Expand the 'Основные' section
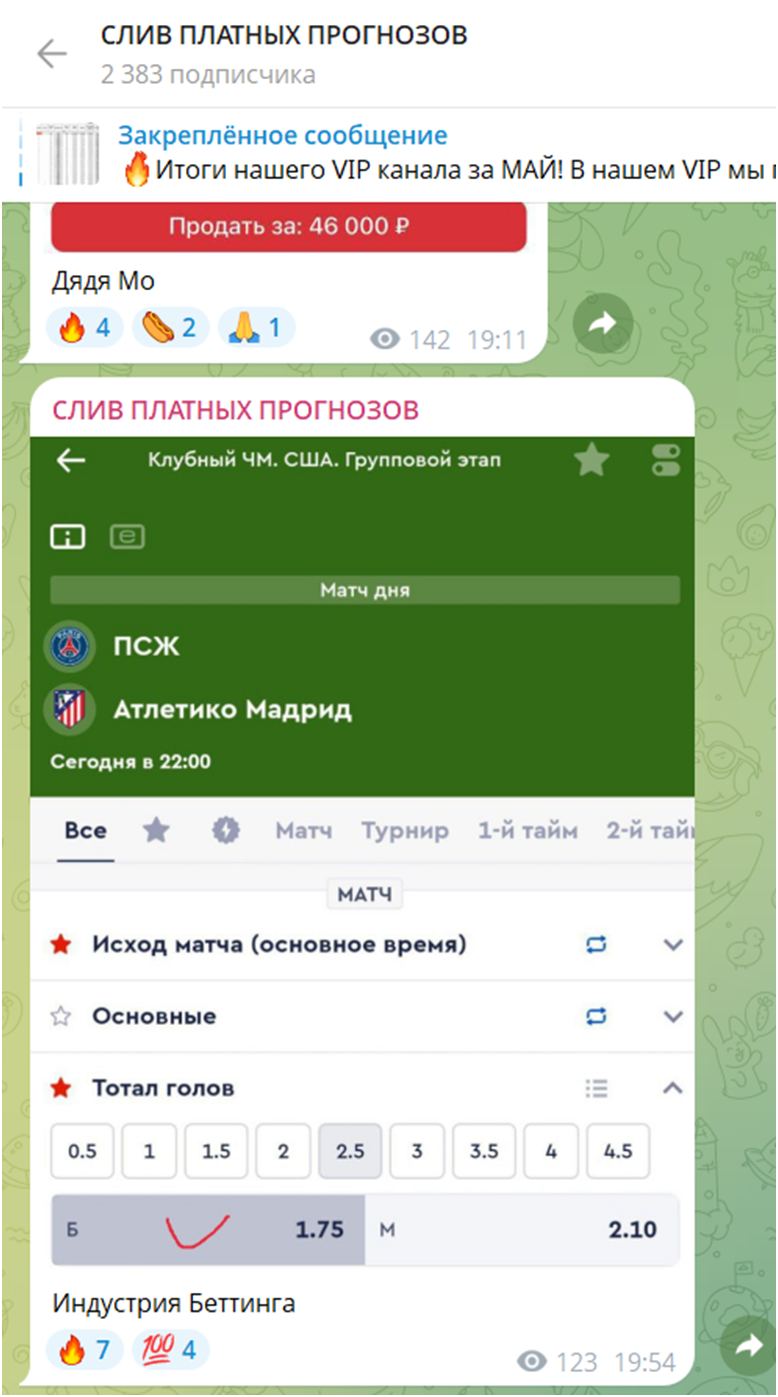The height and width of the screenshot is (1397, 778). pyautogui.click(x=673, y=1017)
